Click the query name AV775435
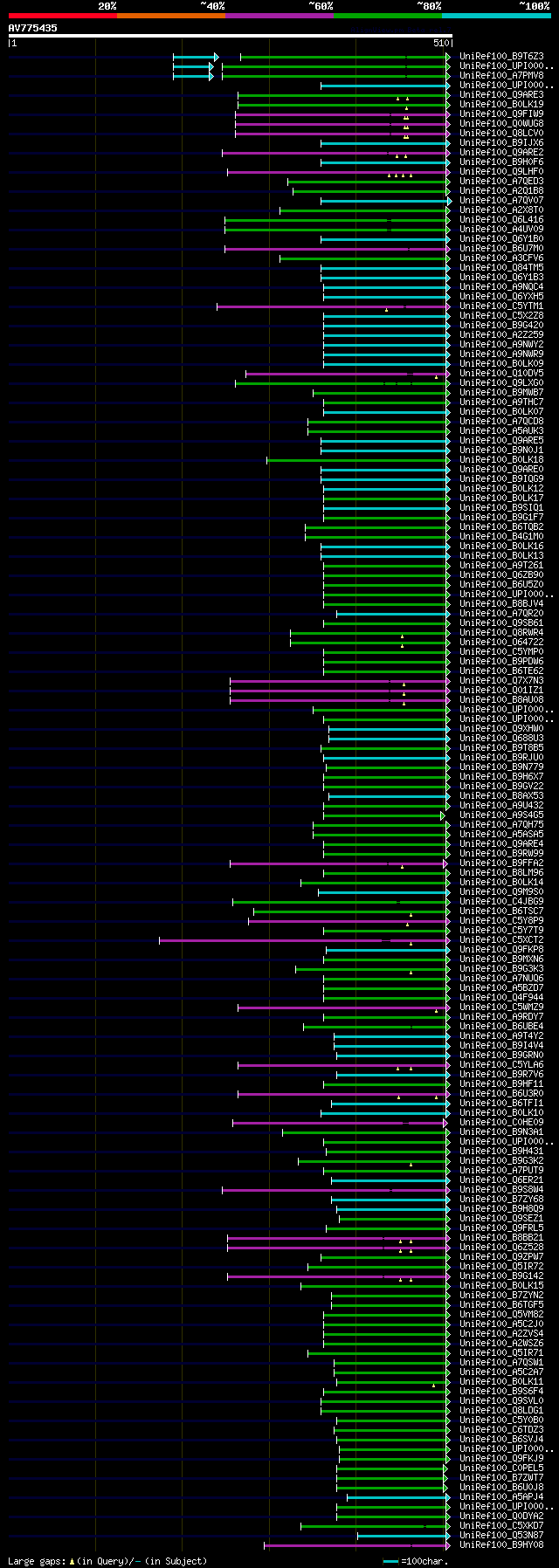The height and width of the screenshot is (1568, 559). [x=33, y=28]
